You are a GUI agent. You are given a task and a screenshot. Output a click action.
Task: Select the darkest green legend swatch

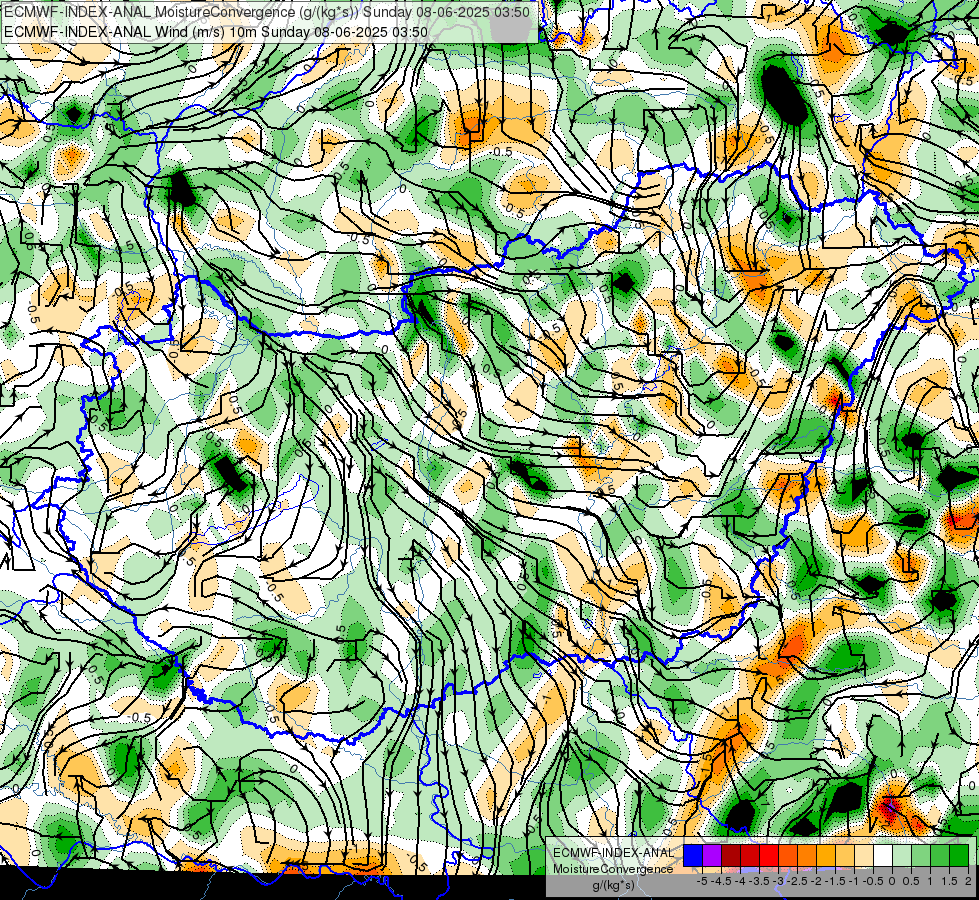[x=959, y=855]
